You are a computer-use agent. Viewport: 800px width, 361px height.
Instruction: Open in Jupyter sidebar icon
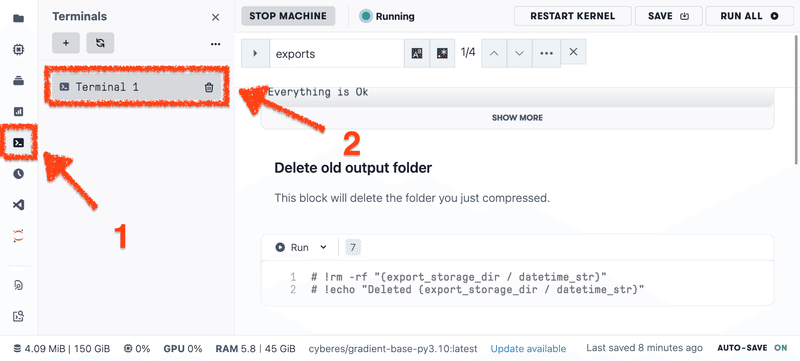point(19,236)
